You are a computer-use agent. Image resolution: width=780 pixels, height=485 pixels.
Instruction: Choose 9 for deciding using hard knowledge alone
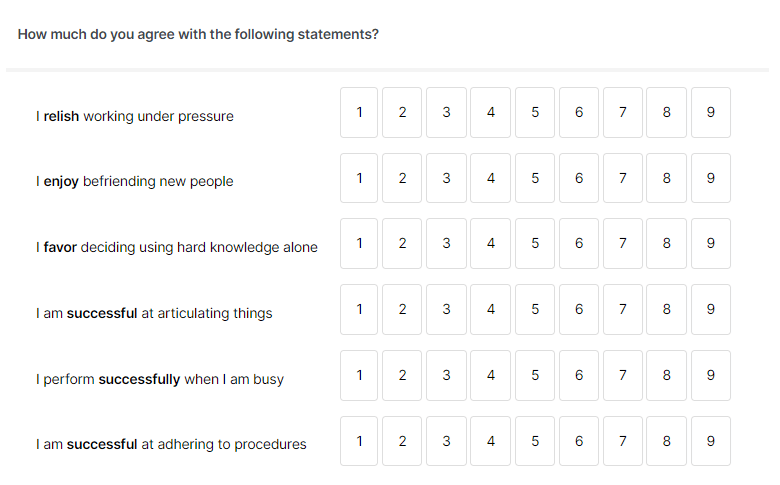pyautogui.click(x=711, y=243)
